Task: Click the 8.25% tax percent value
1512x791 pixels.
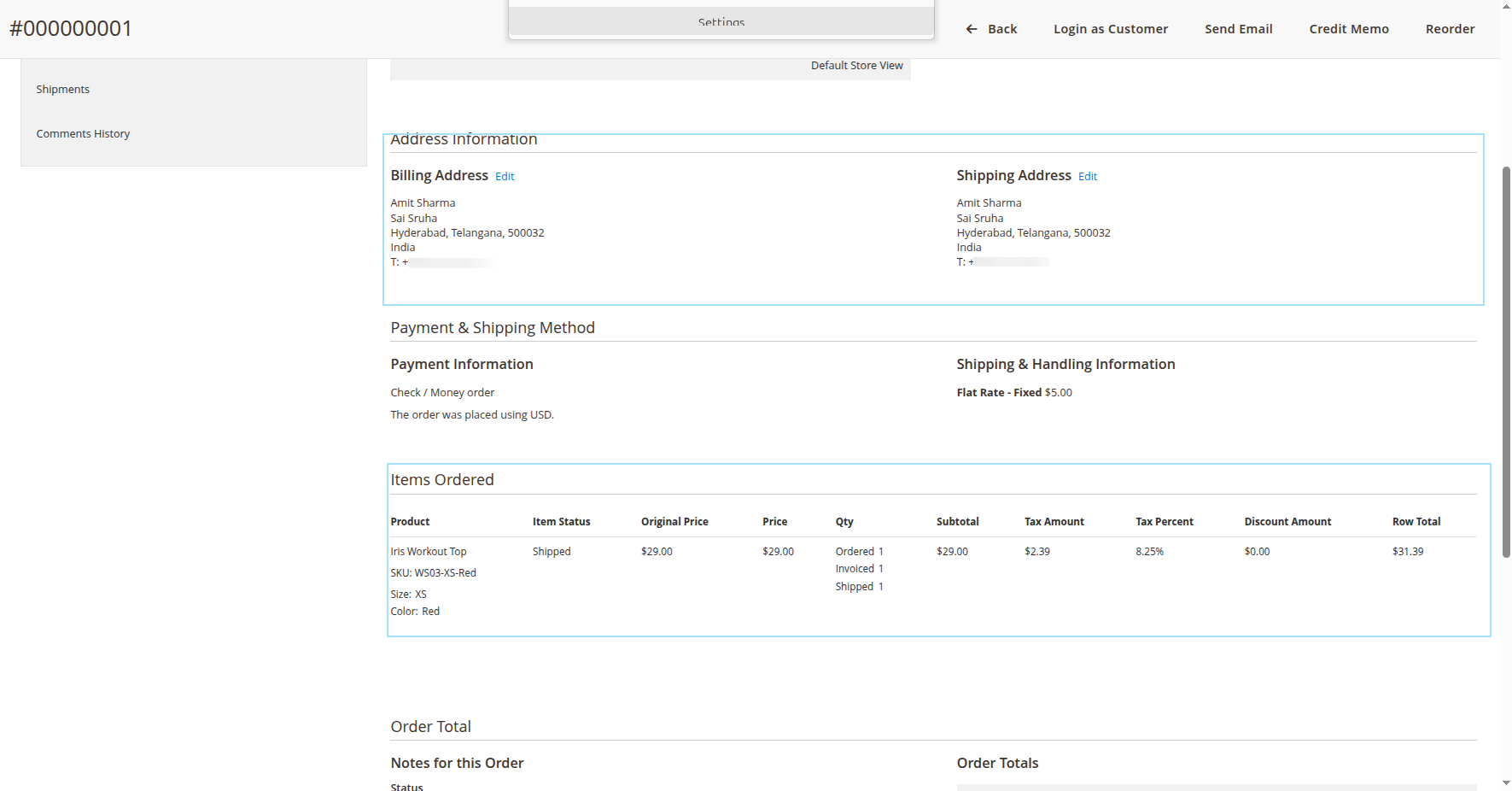Action: click(x=1149, y=552)
